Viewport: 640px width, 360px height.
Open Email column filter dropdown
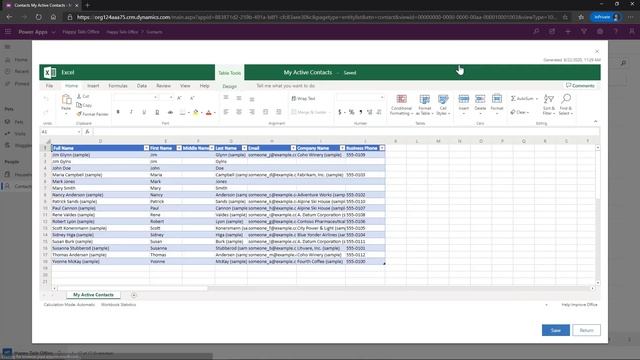(x=293, y=148)
